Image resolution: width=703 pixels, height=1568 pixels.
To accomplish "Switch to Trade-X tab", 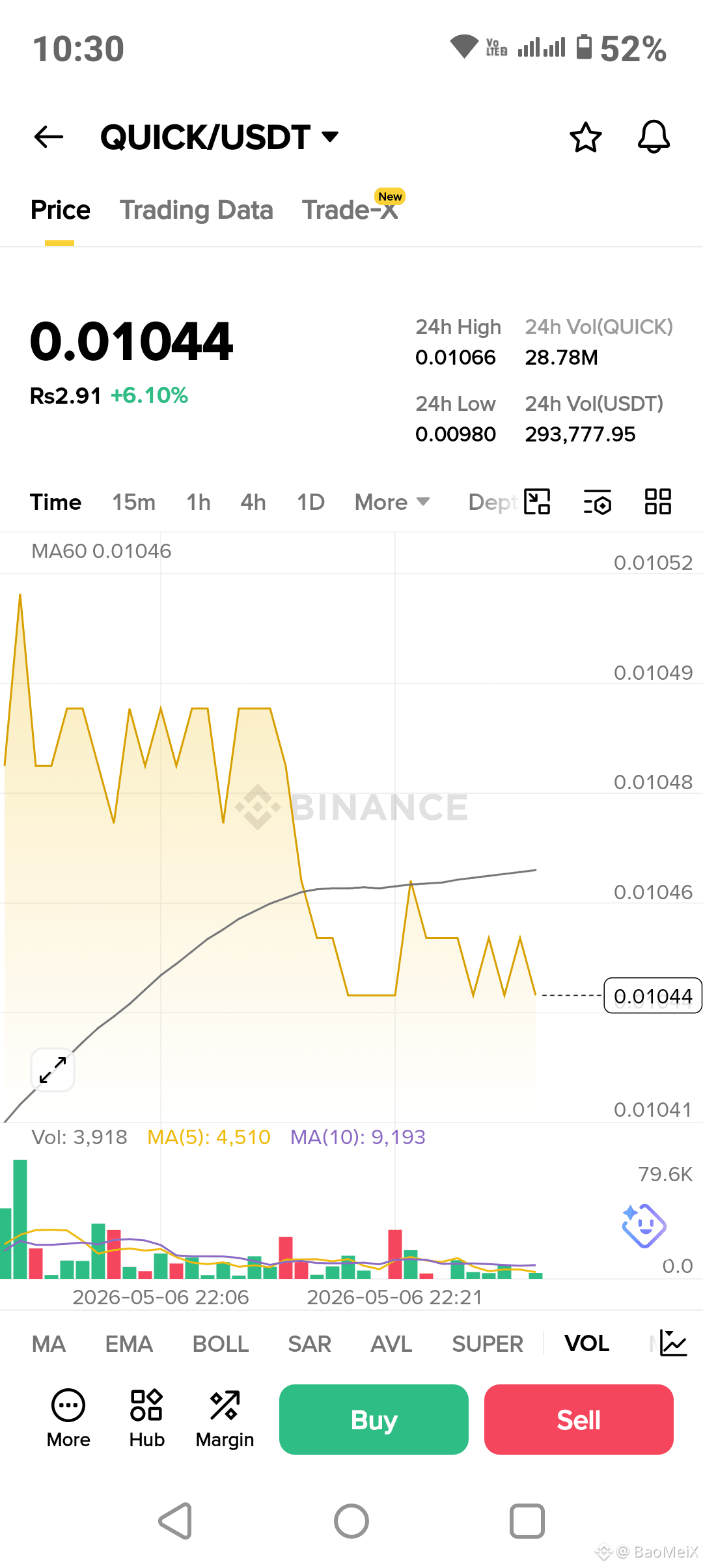I will click(x=351, y=208).
